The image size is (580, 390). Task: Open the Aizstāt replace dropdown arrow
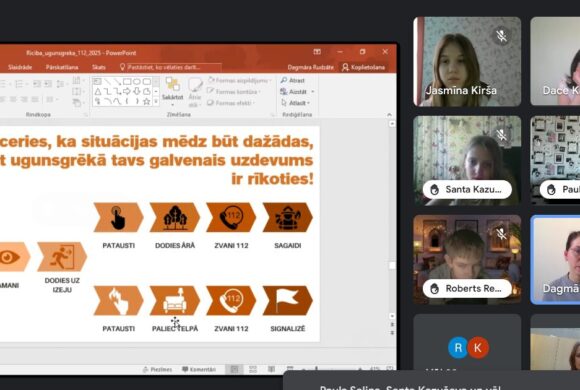(x=313, y=92)
